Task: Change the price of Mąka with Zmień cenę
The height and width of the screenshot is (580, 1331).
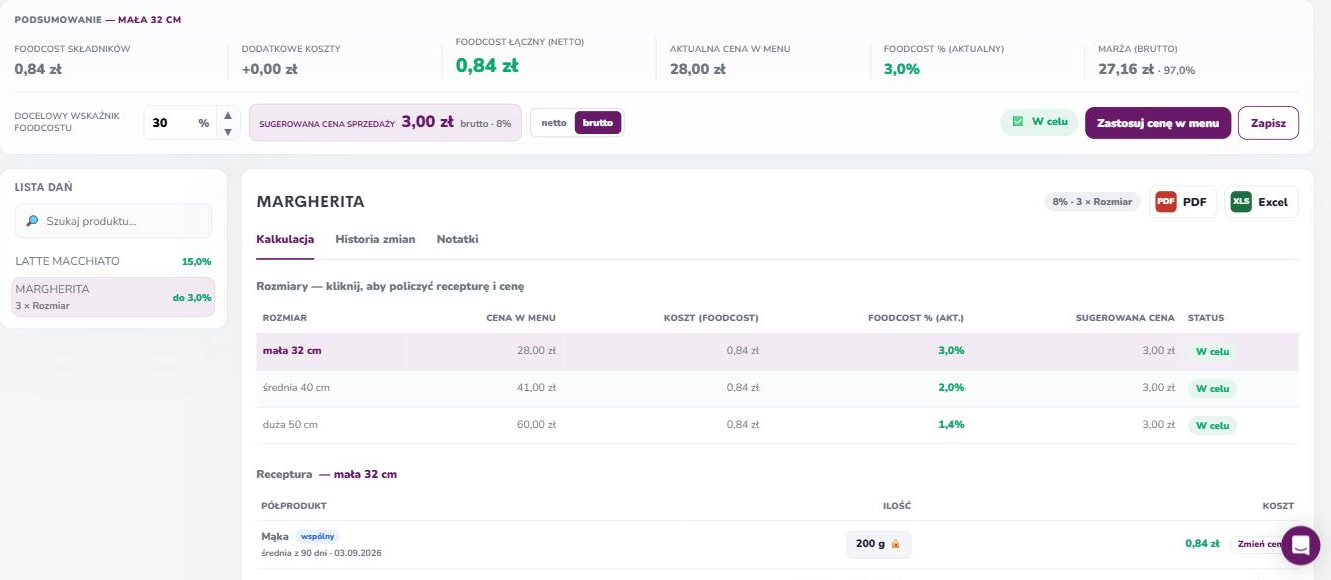Action: pyautogui.click(x=1264, y=544)
